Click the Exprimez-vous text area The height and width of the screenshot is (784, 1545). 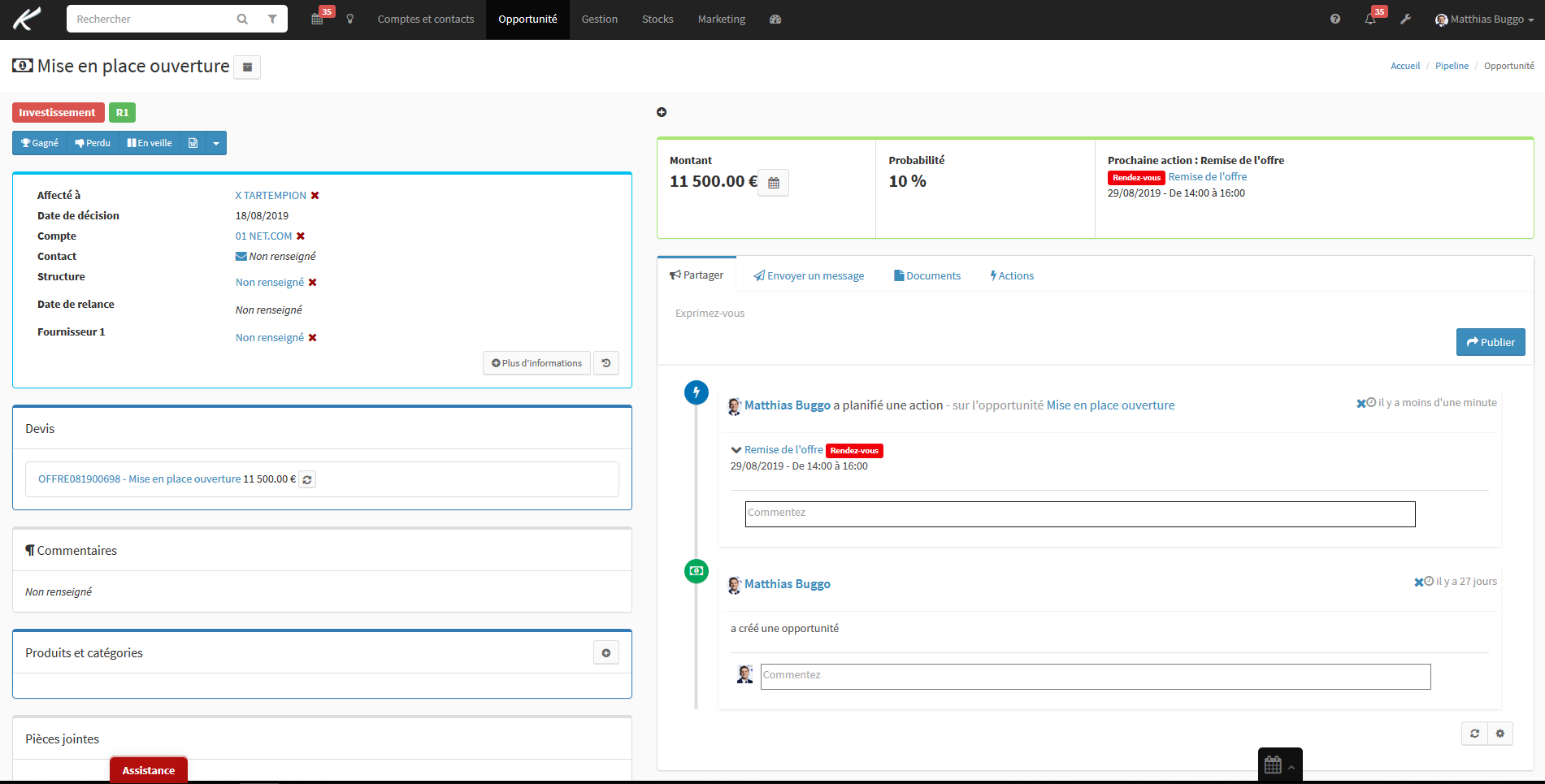tap(1095, 314)
